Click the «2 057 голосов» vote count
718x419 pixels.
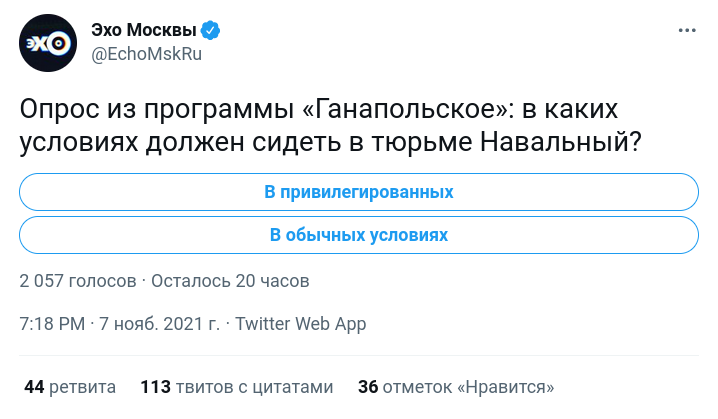coord(77,281)
